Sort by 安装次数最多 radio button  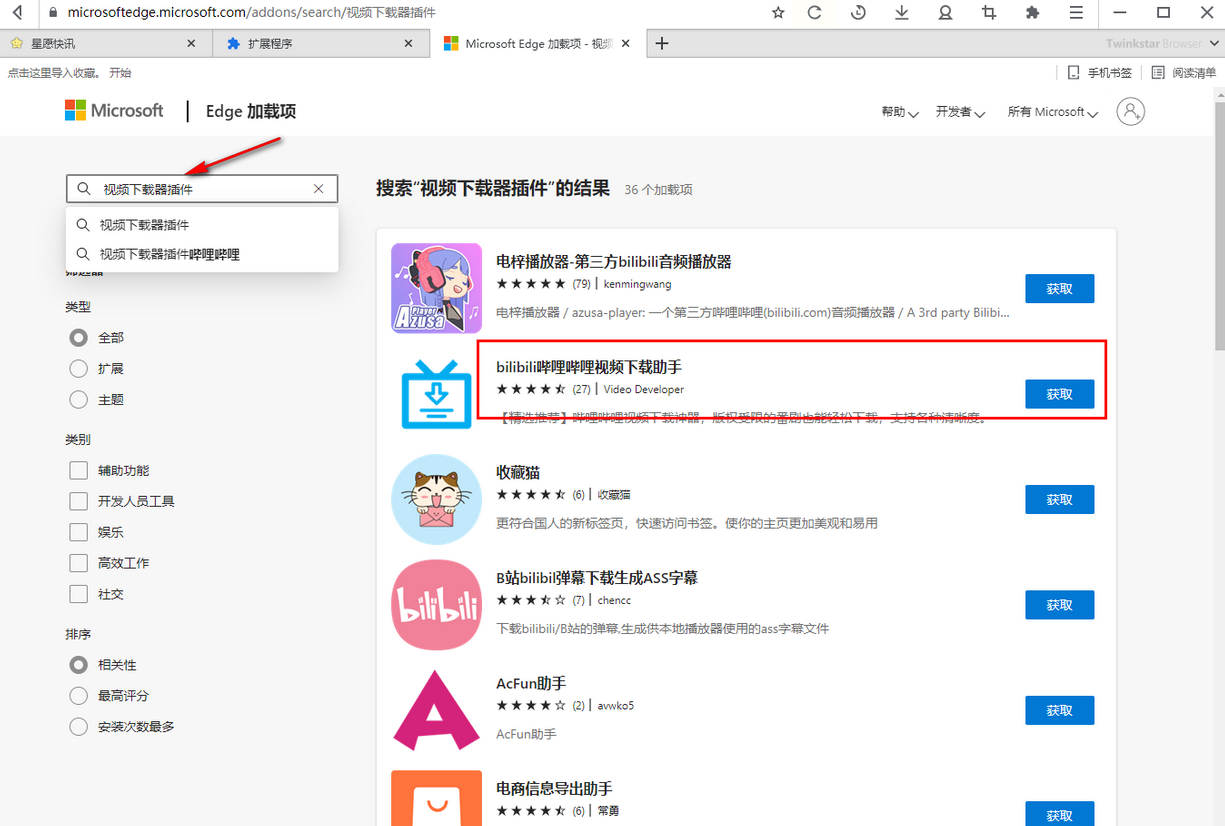(79, 727)
